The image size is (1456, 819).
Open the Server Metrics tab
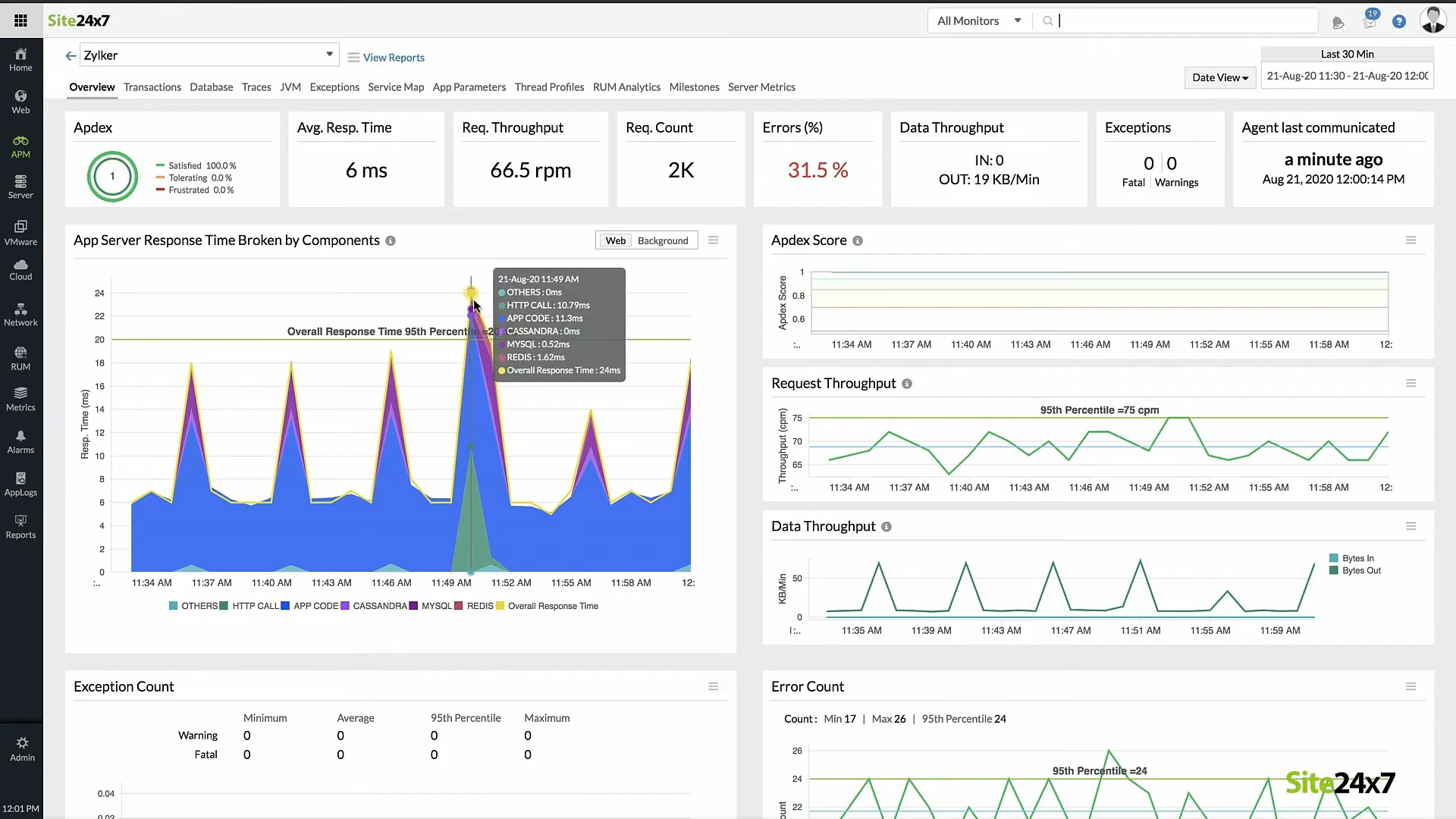pos(761,87)
